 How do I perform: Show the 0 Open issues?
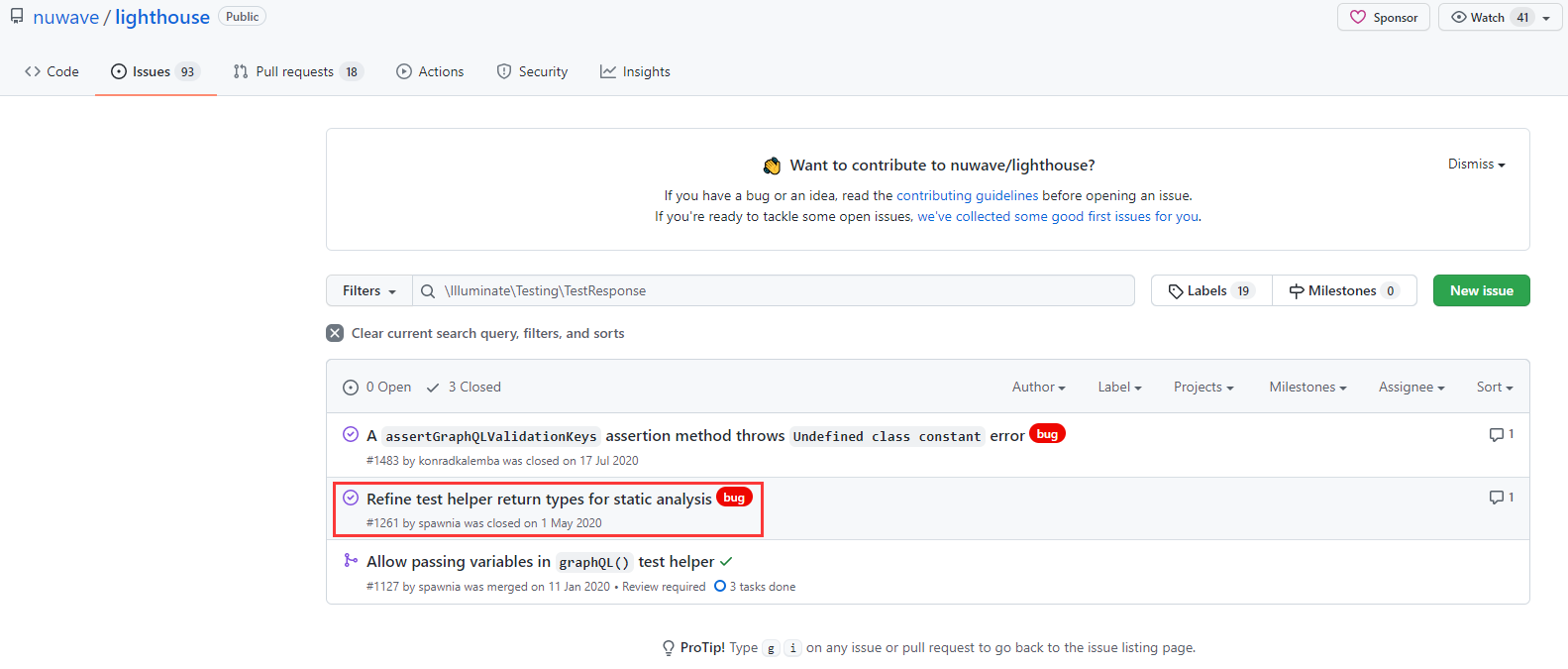pyautogui.click(x=377, y=388)
